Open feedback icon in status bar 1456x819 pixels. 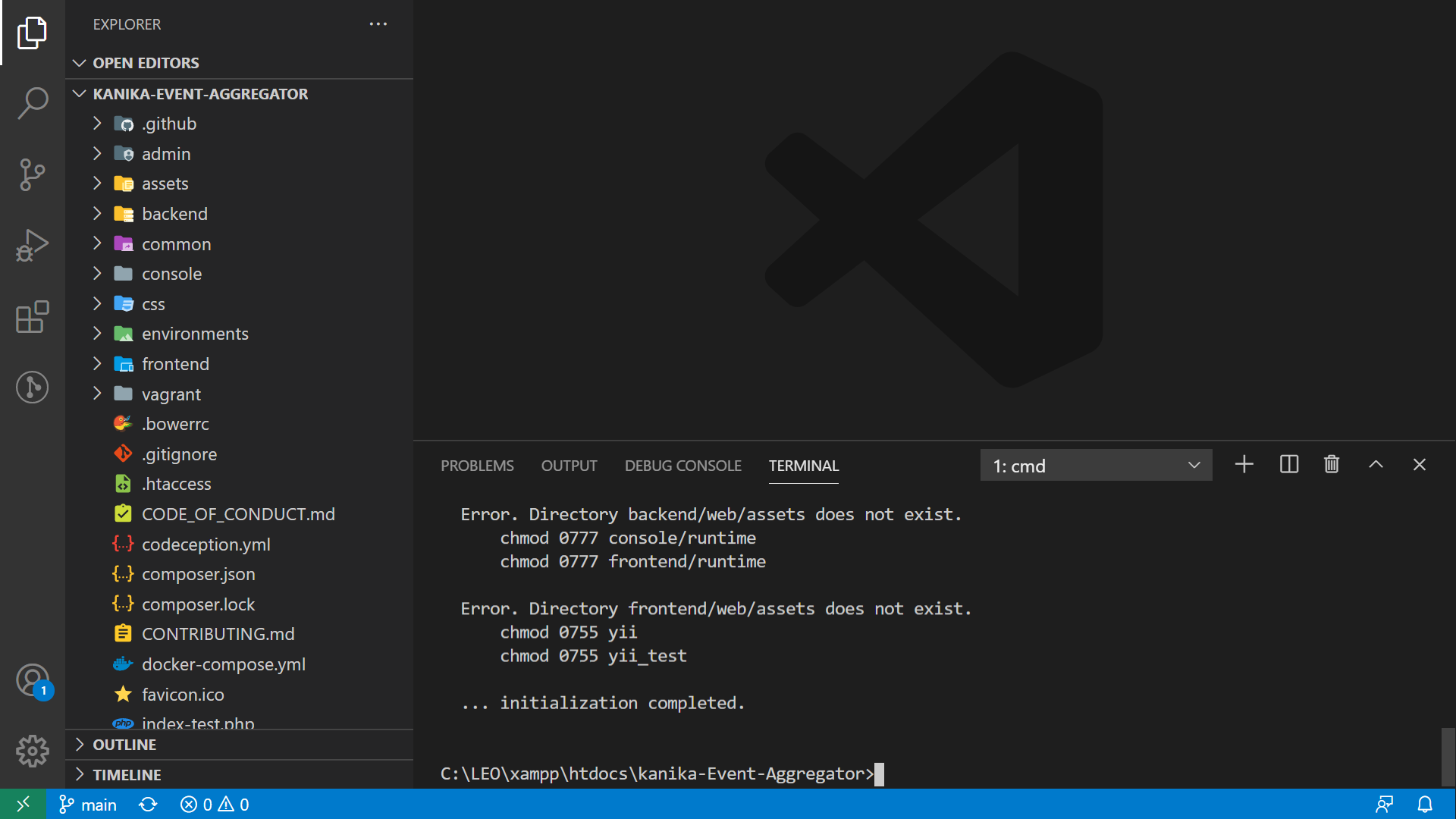1385,805
